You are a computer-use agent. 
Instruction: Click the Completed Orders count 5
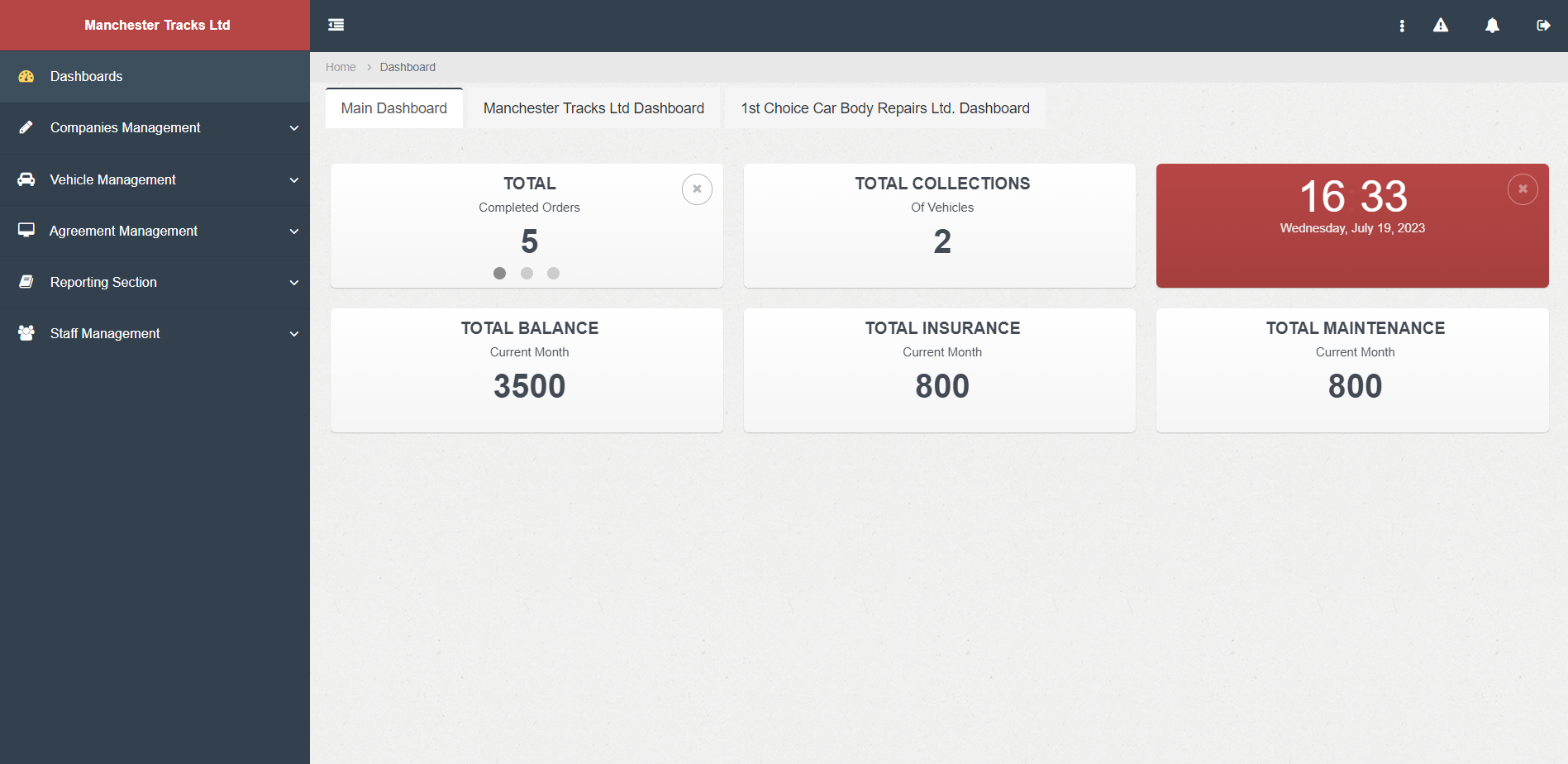click(x=530, y=241)
